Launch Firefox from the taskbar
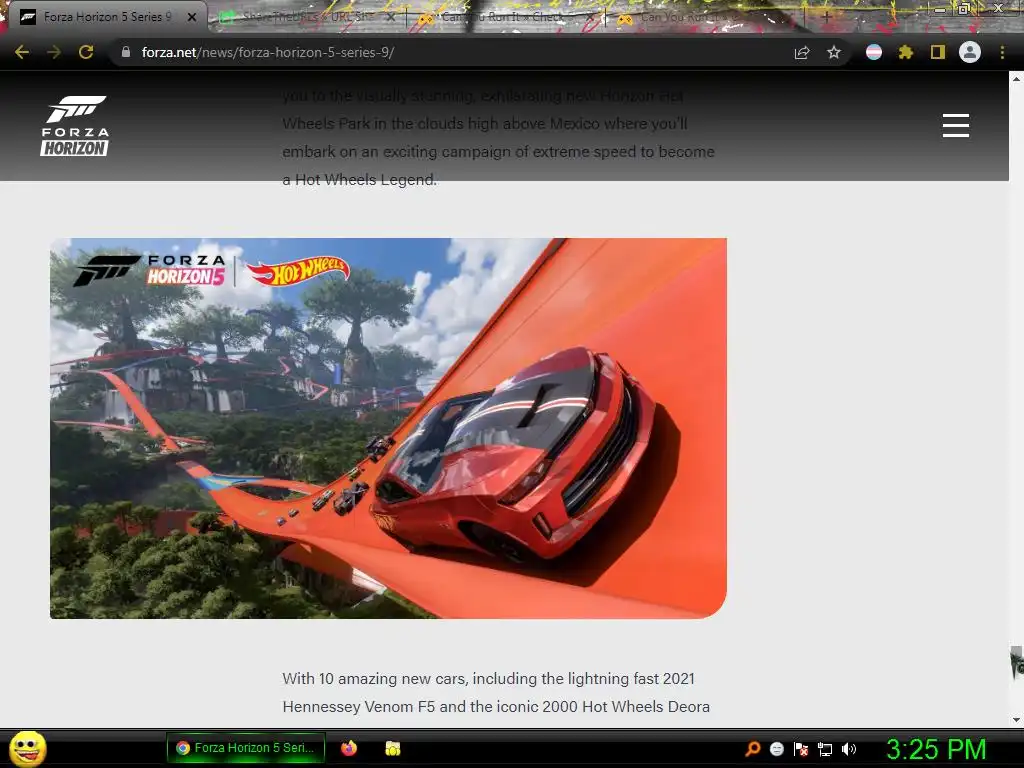1024x768 pixels. (349, 748)
